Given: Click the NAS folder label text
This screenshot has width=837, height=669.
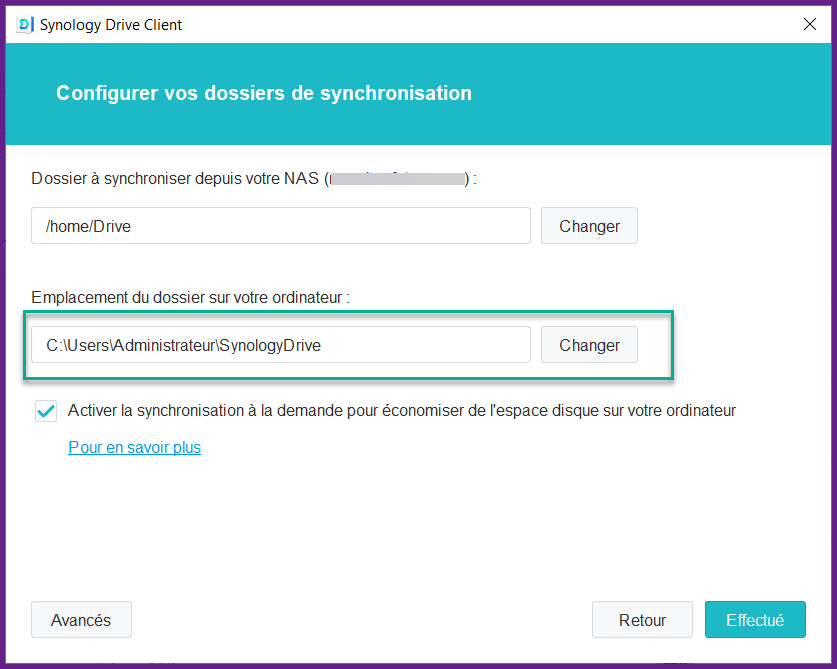Looking at the screenshot, I should 175,179.
